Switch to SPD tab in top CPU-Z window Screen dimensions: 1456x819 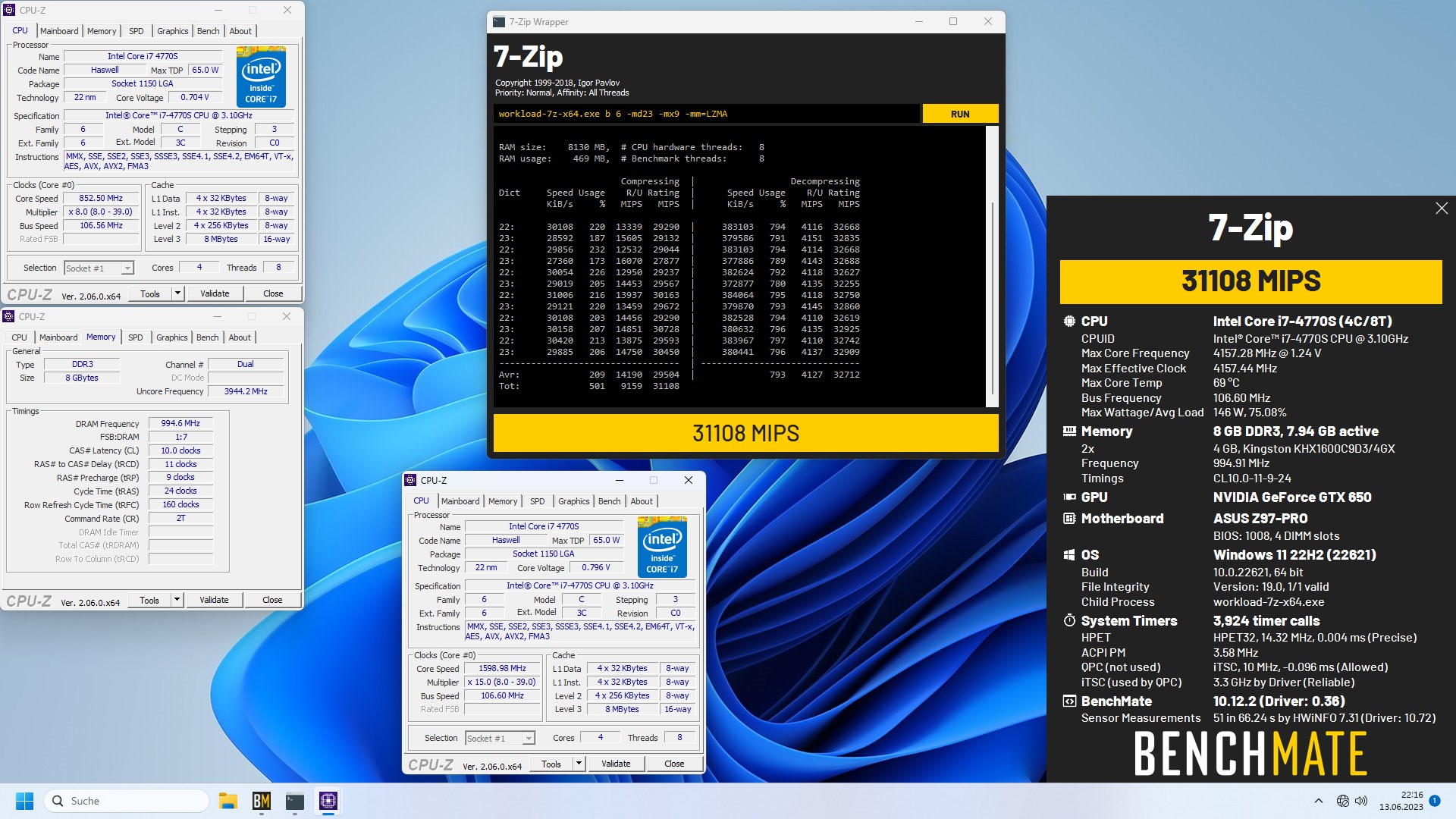(136, 31)
